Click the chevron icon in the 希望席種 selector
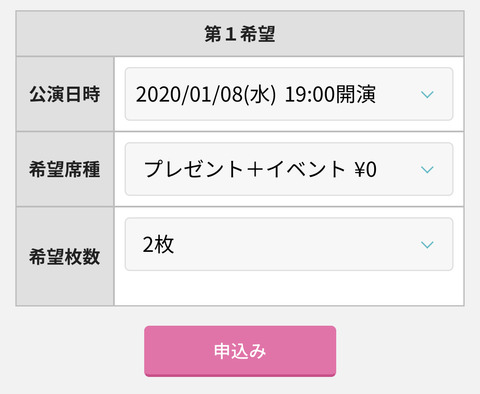 (x=427, y=169)
